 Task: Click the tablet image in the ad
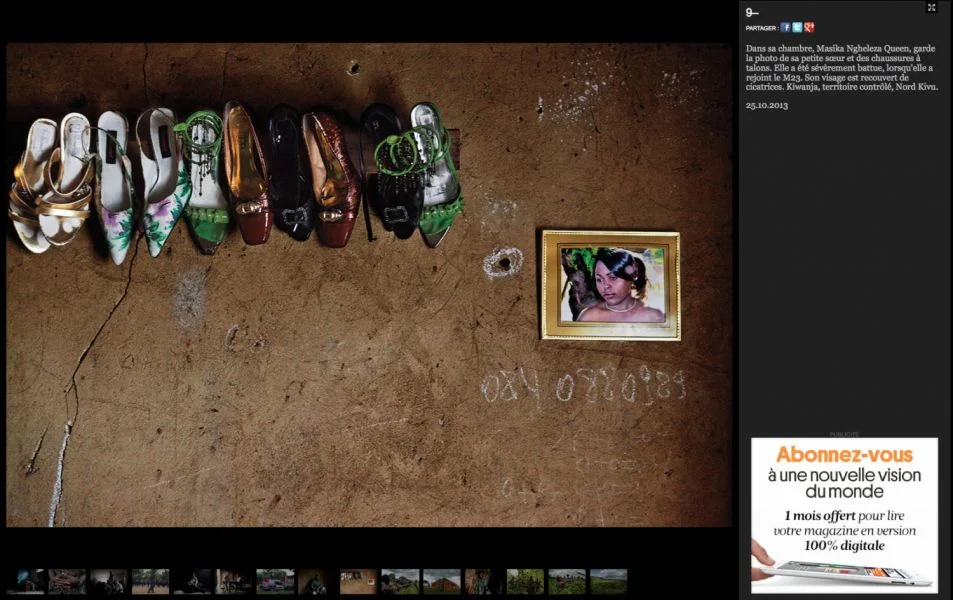pyautogui.click(x=848, y=574)
